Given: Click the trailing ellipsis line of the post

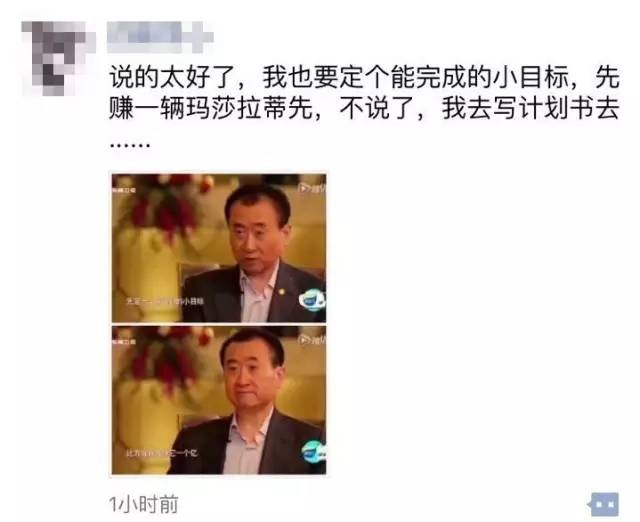Looking at the screenshot, I should click(x=130, y=144).
